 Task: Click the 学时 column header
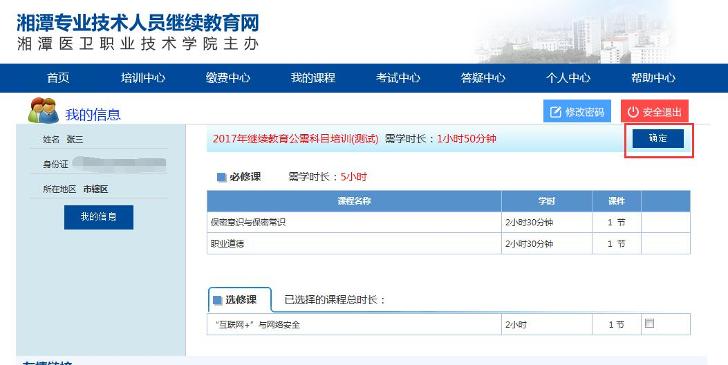tap(547, 202)
